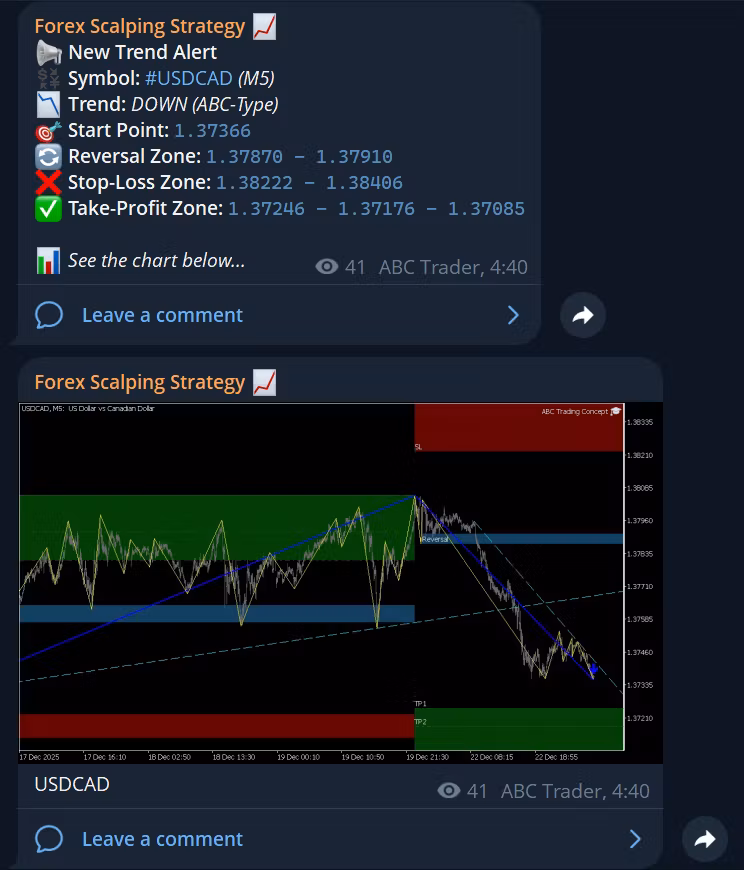
Task: Click the red X emoji beside Stop-Loss Zone
Action: coord(48,183)
